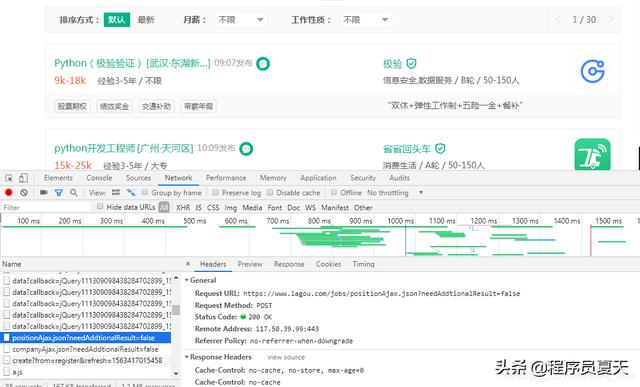Click verified shield icon next to 极验
640x387 pixels.
click(x=411, y=64)
